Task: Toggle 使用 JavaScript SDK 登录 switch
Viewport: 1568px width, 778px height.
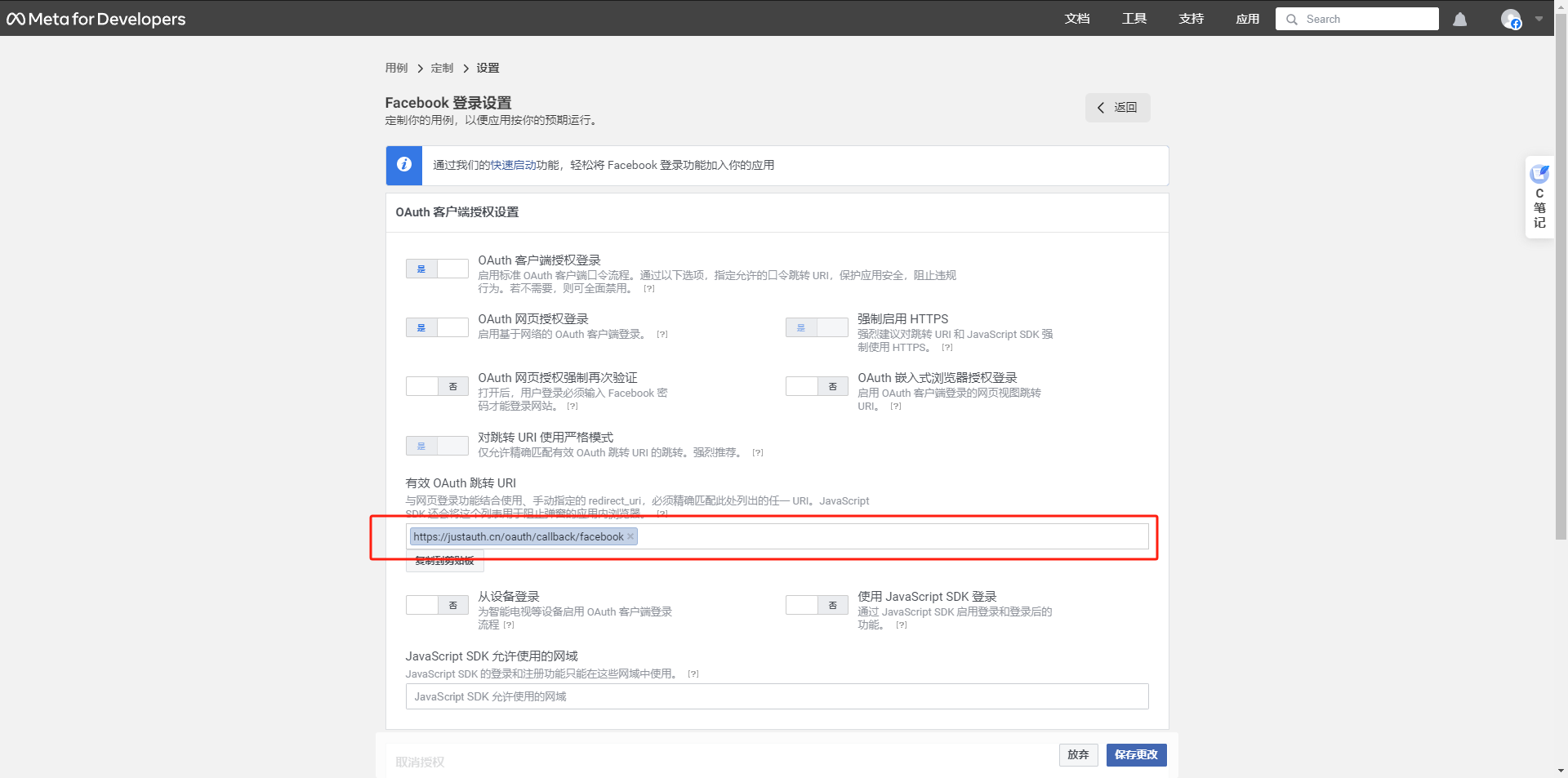Action: pyautogui.click(x=817, y=605)
